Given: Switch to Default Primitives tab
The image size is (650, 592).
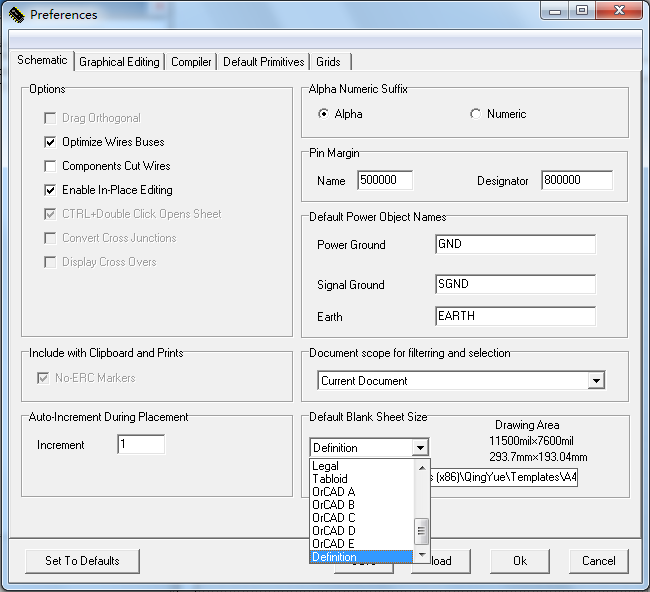Looking at the screenshot, I should (263, 62).
